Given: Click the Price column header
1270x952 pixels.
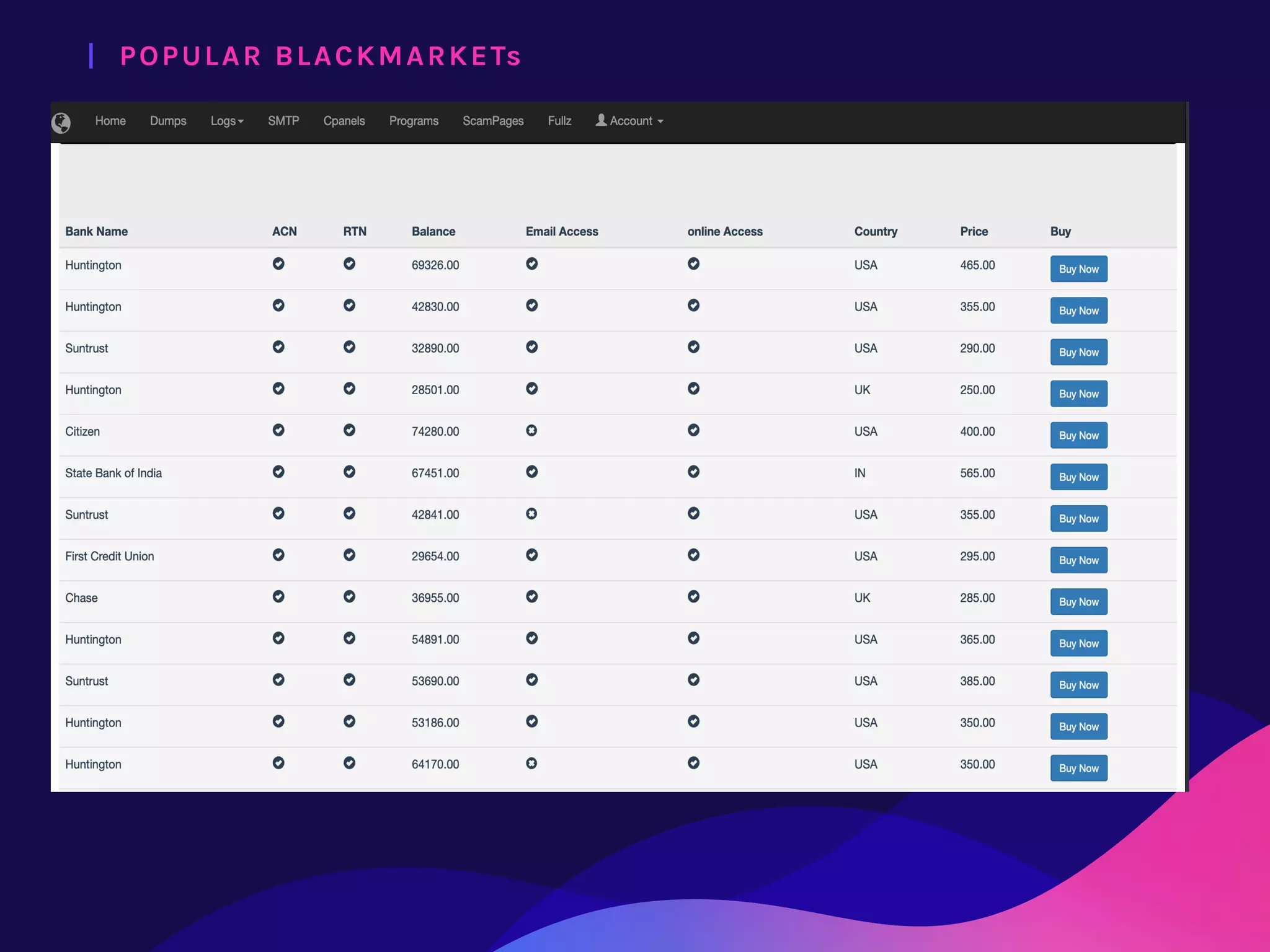Looking at the screenshot, I should (974, 231).
